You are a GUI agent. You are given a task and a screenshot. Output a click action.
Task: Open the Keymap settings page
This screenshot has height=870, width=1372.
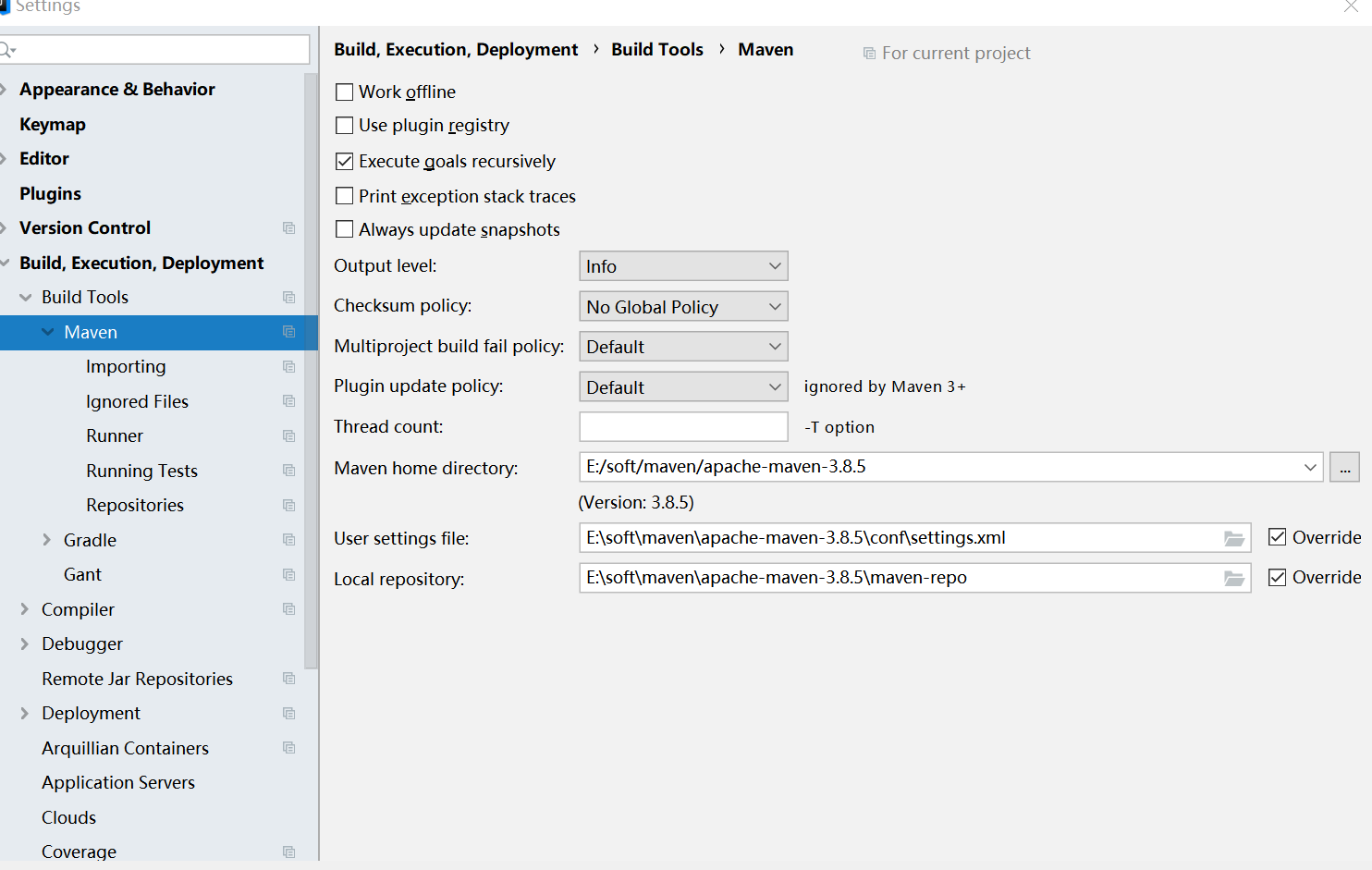(53, 125)
